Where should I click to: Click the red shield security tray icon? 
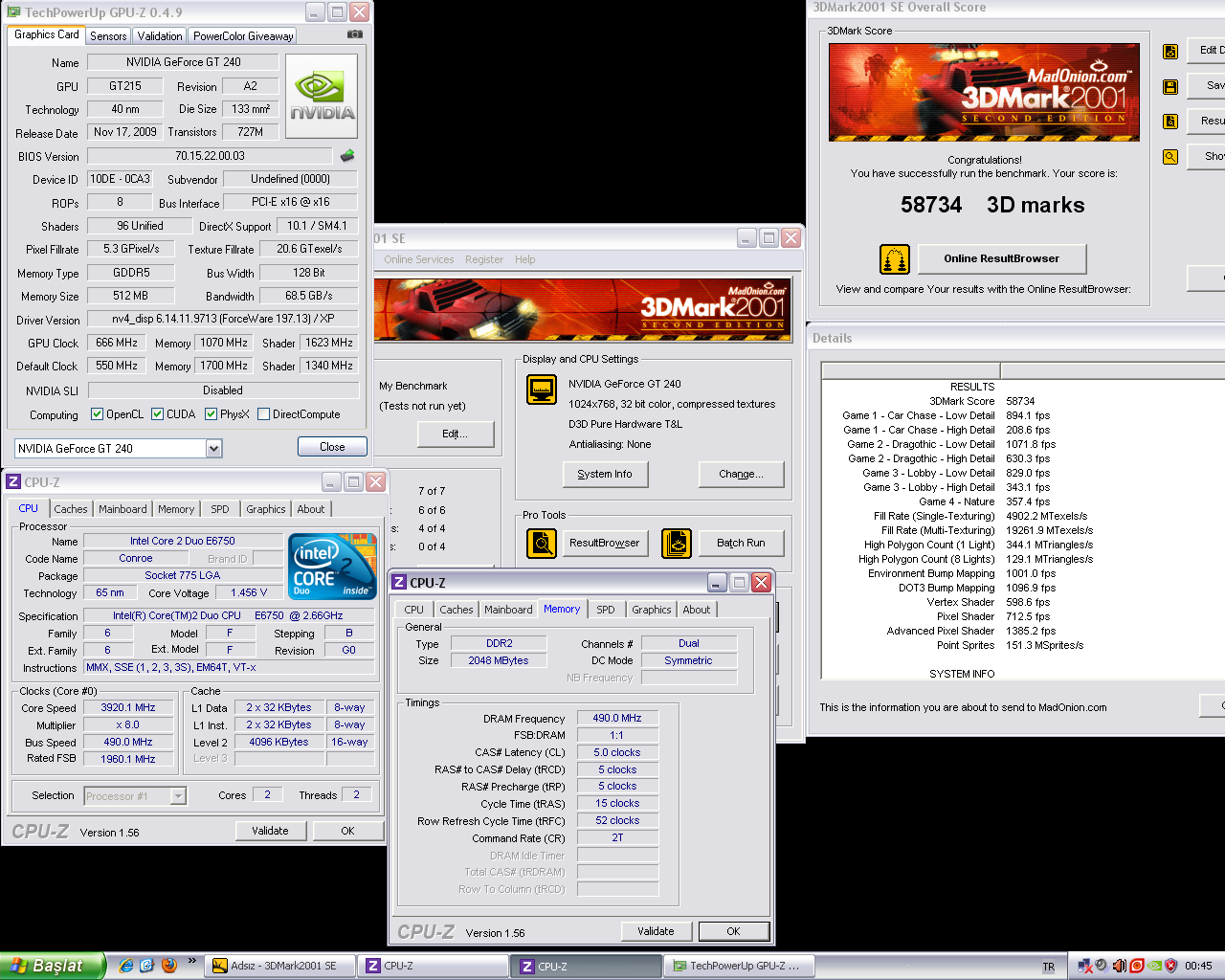coord(1171,966)
